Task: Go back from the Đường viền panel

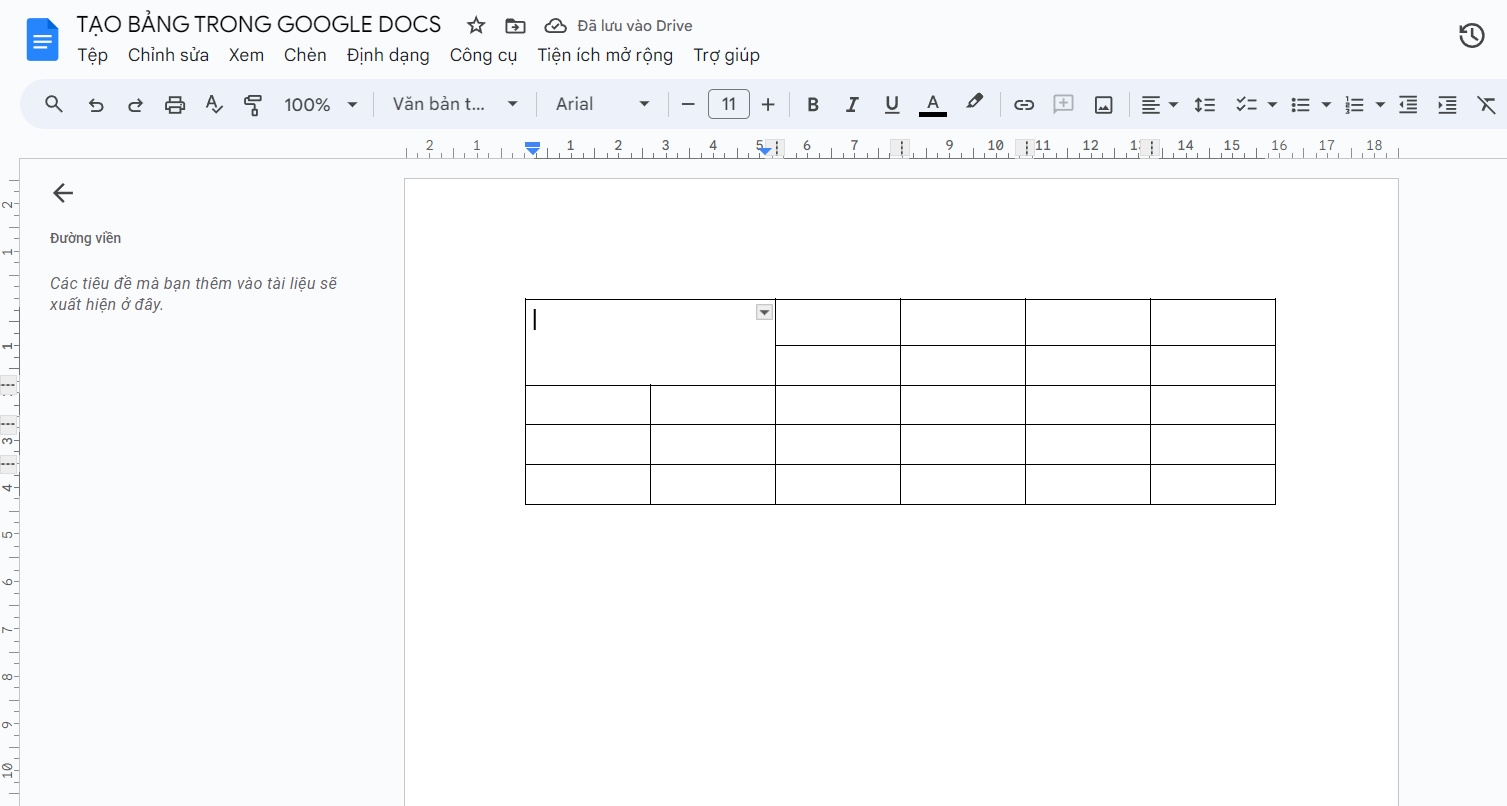Action: [x=62, y=193]
